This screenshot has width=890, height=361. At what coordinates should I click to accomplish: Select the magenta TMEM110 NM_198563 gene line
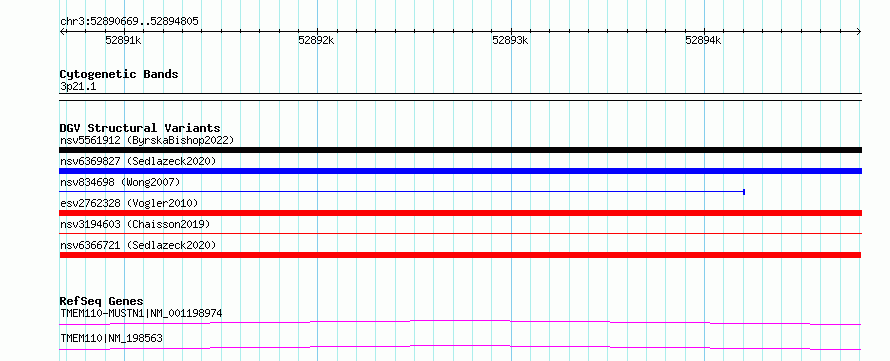pos(460,347)
